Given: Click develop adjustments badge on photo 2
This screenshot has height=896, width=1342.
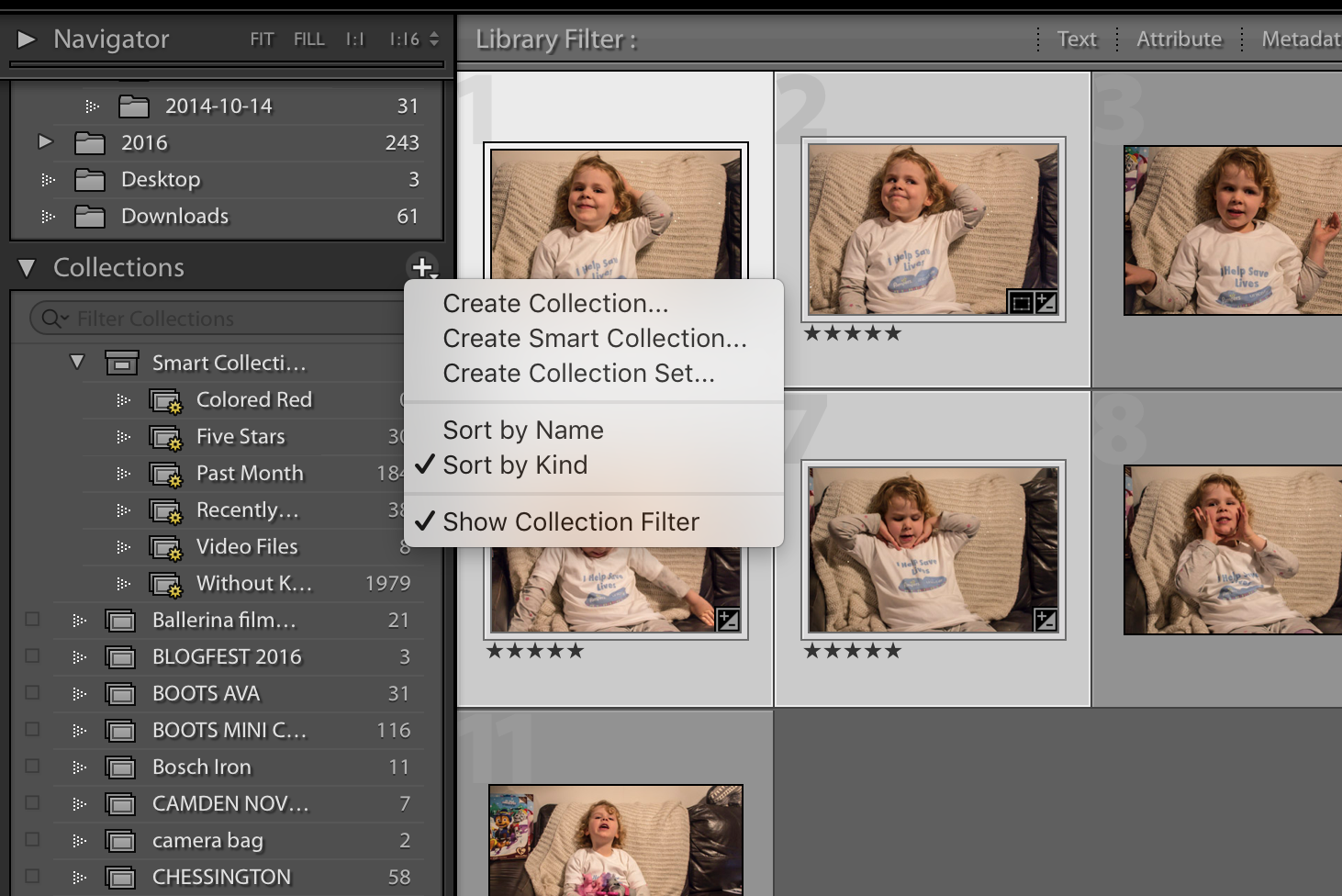Looking at the screenshot, I should coord(1046,302).
